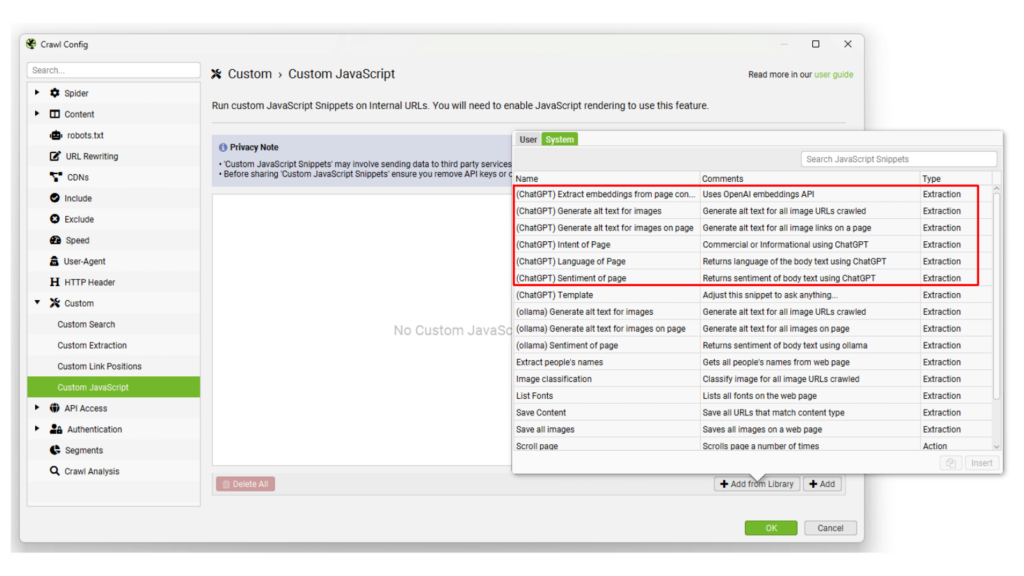Click the CDNs network icon

[56, 177]
